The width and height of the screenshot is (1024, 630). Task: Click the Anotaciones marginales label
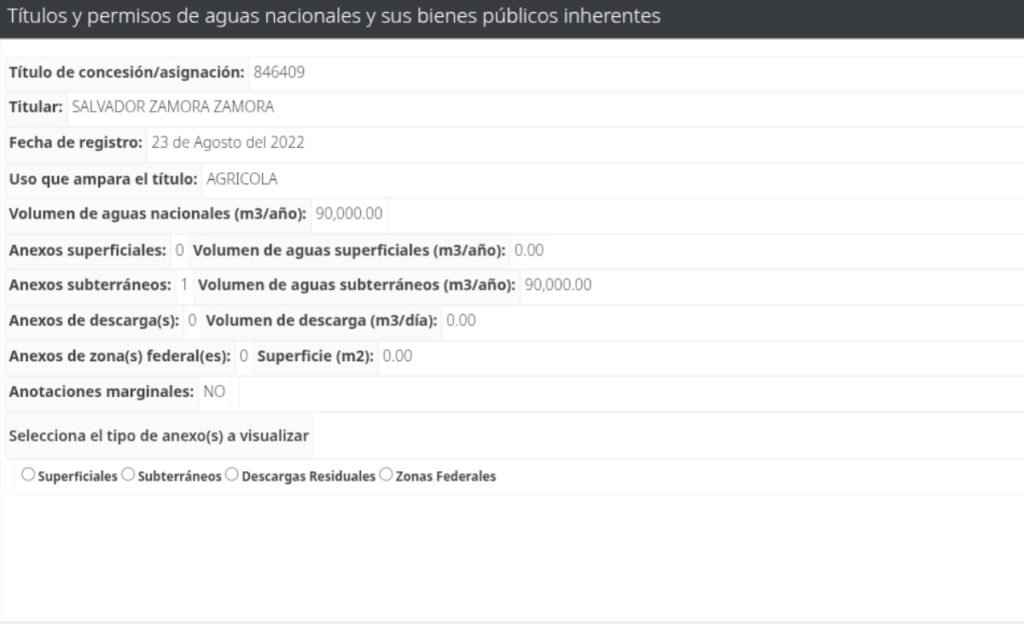pos(101,392)
